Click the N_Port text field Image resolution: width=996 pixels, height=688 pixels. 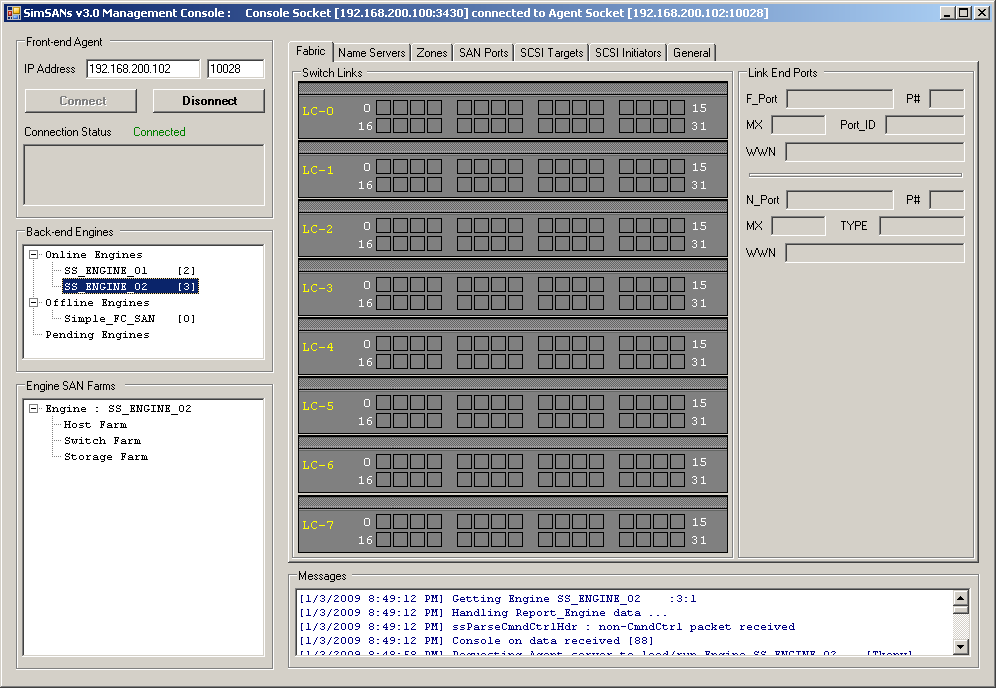(840, 200)
